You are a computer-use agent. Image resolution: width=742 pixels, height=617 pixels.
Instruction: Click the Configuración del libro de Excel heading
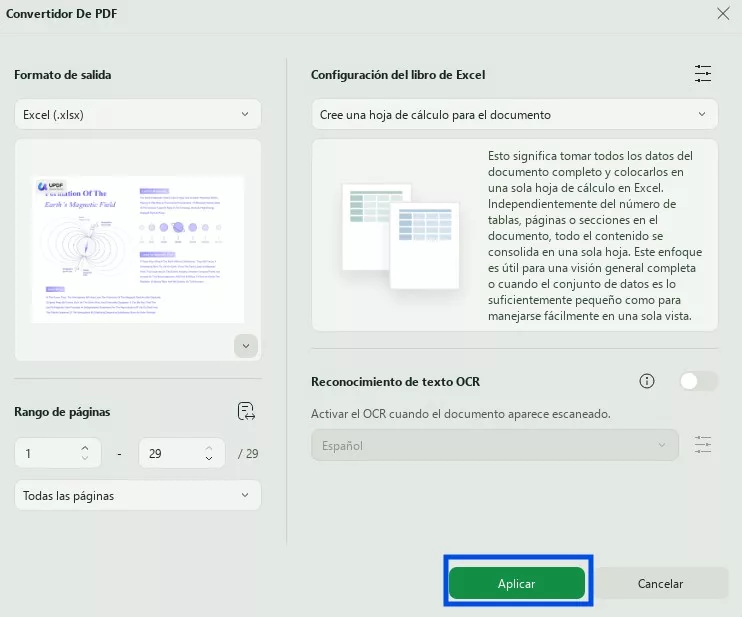398,75
